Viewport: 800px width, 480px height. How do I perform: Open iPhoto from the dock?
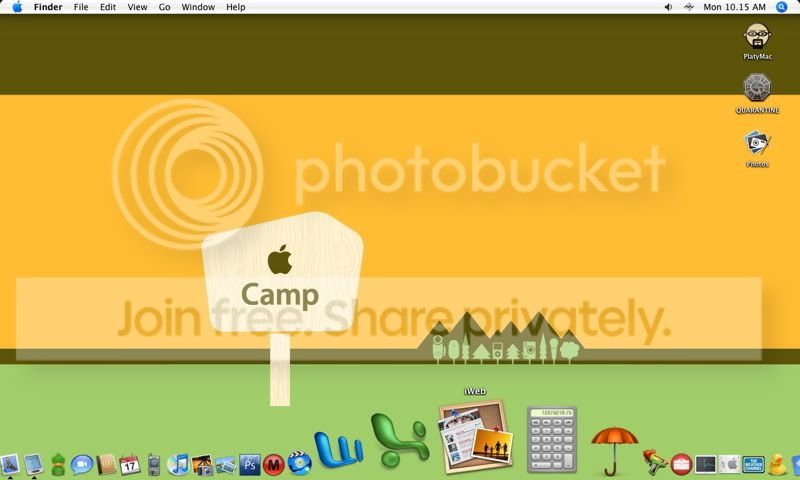click(x=202, y=465)
